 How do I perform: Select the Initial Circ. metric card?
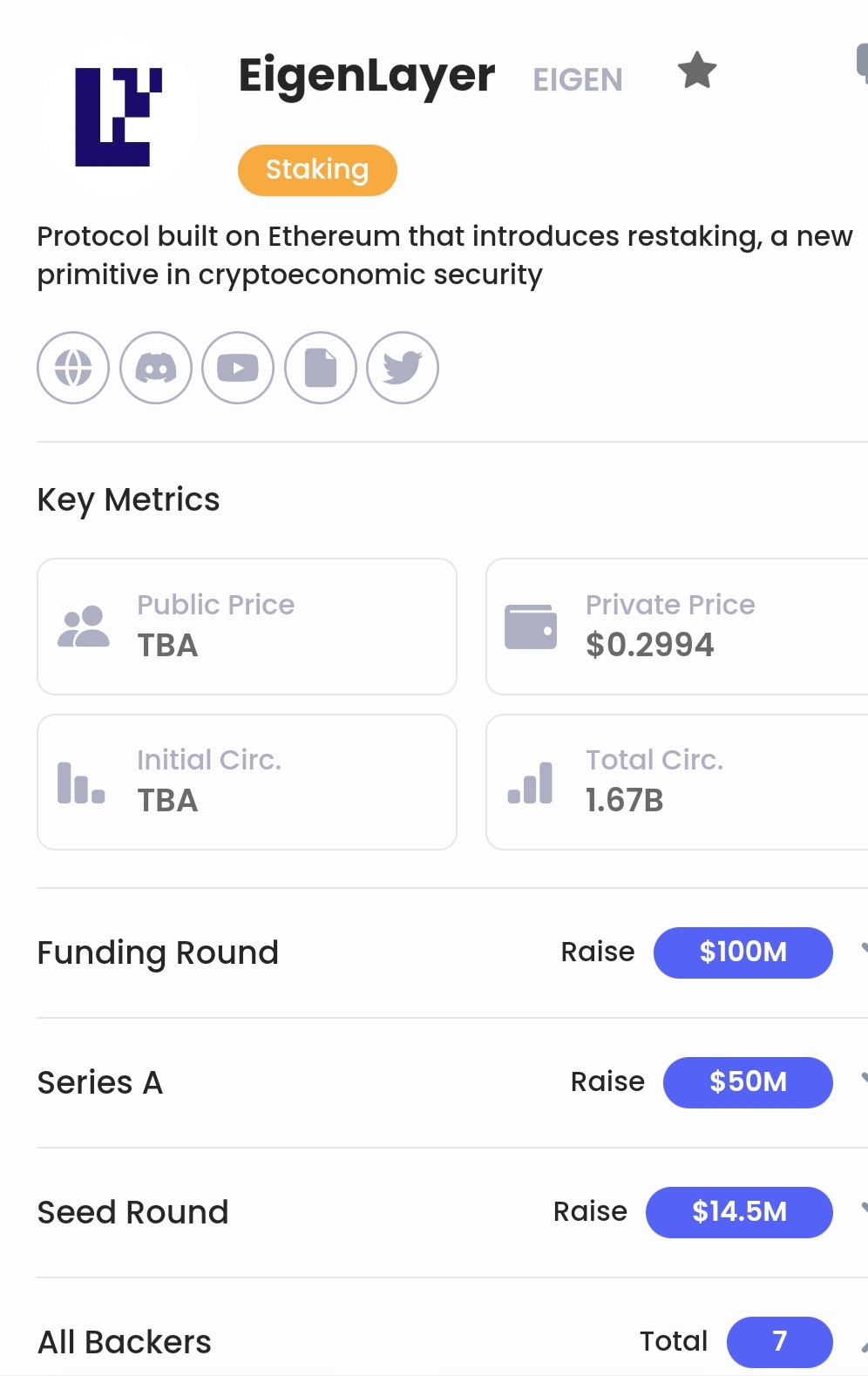click(247, 782)
